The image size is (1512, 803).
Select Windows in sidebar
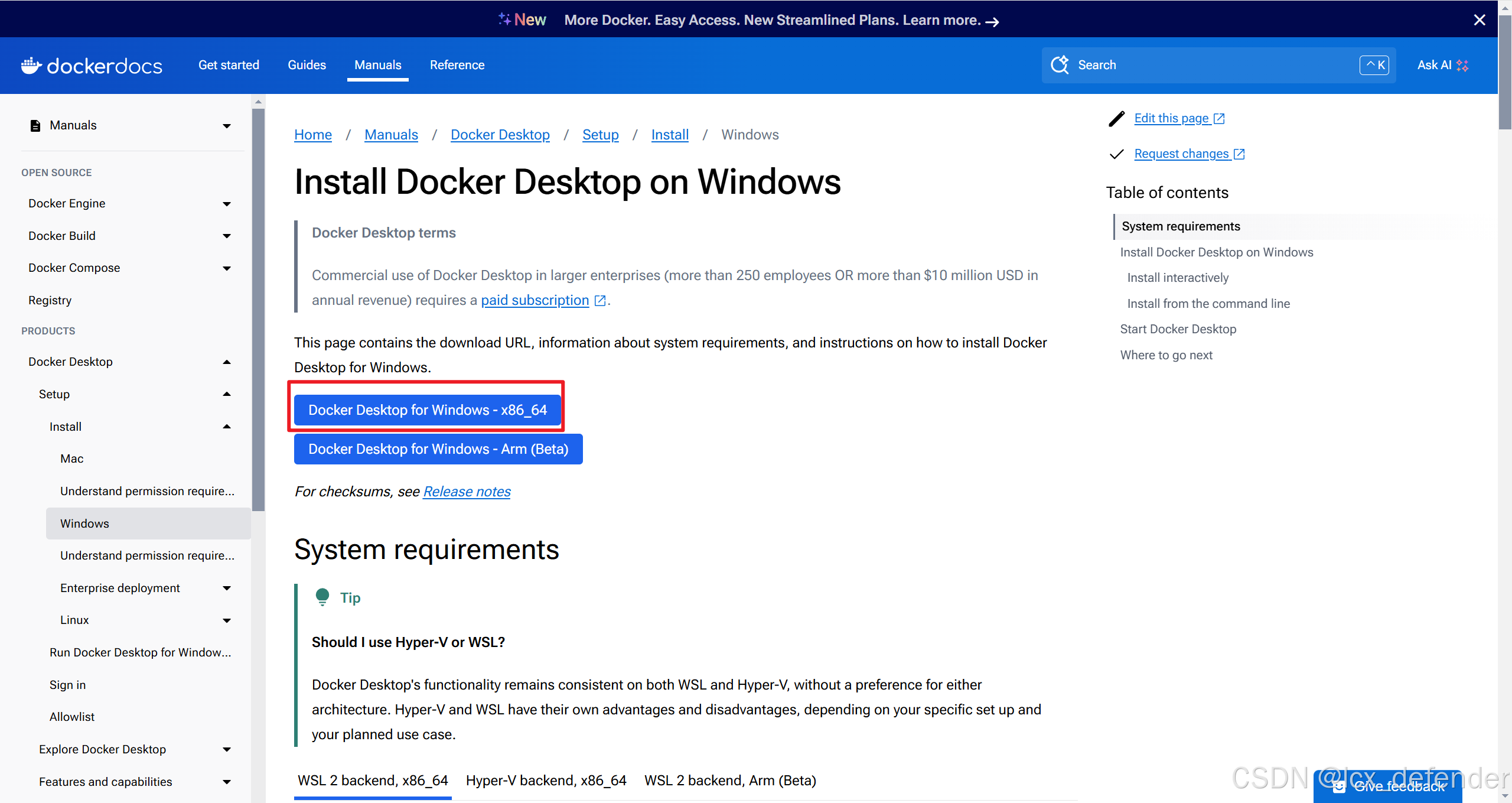148,524
